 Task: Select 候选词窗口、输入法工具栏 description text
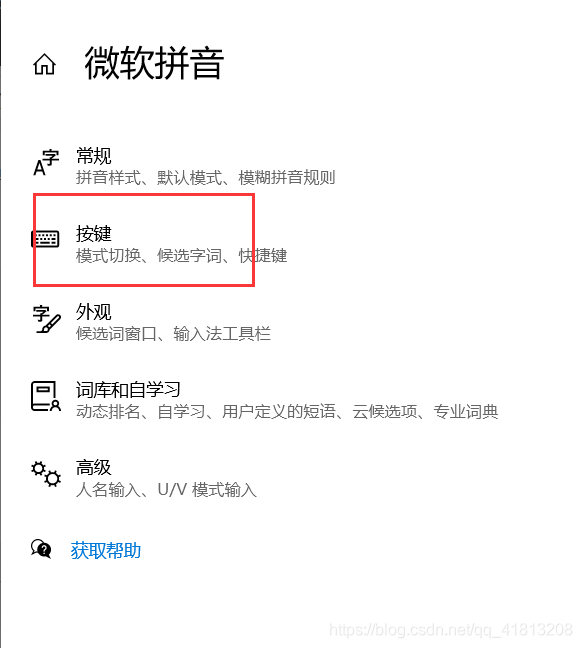tap(173, 334)
